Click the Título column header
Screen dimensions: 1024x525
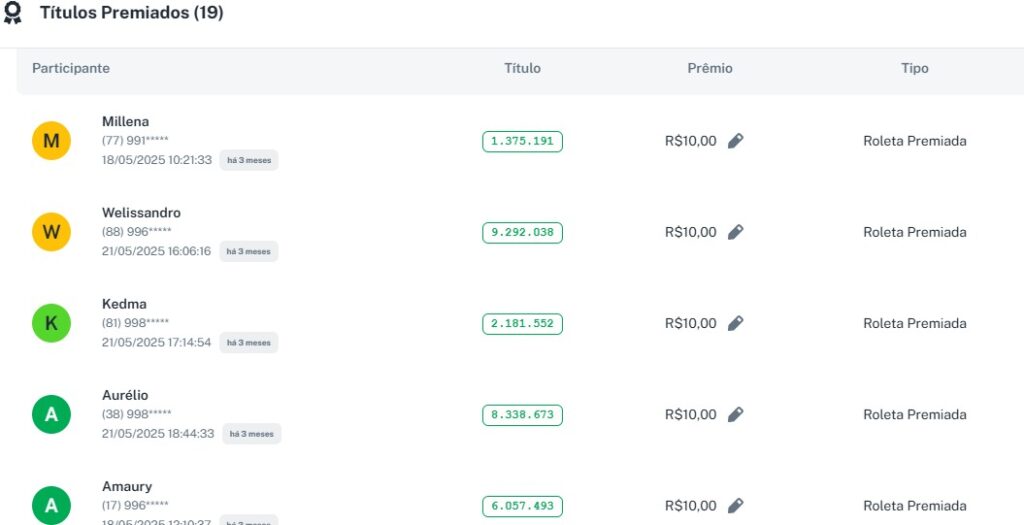click(x=522, y=68)
